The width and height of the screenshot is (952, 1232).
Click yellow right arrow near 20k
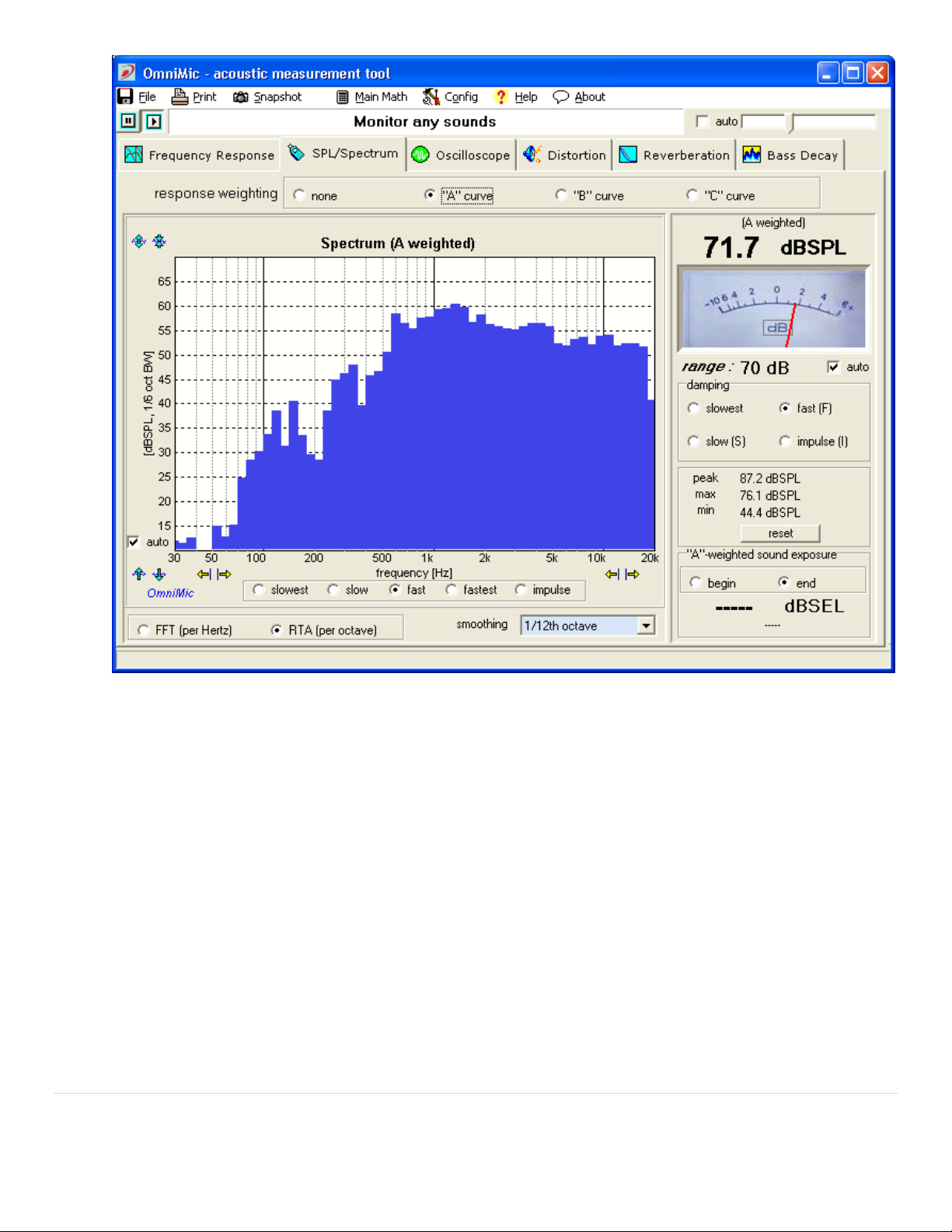pyautogui.click(x=633, y=574)
